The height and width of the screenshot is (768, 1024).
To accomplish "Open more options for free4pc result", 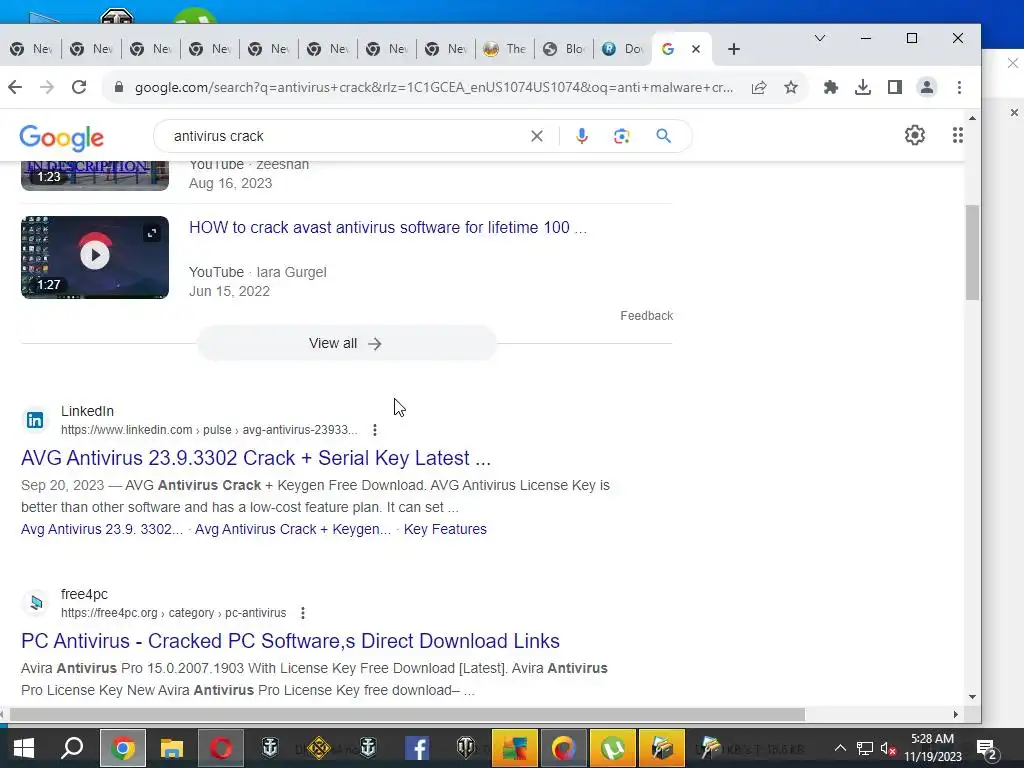I will click(x=302, y=613).
